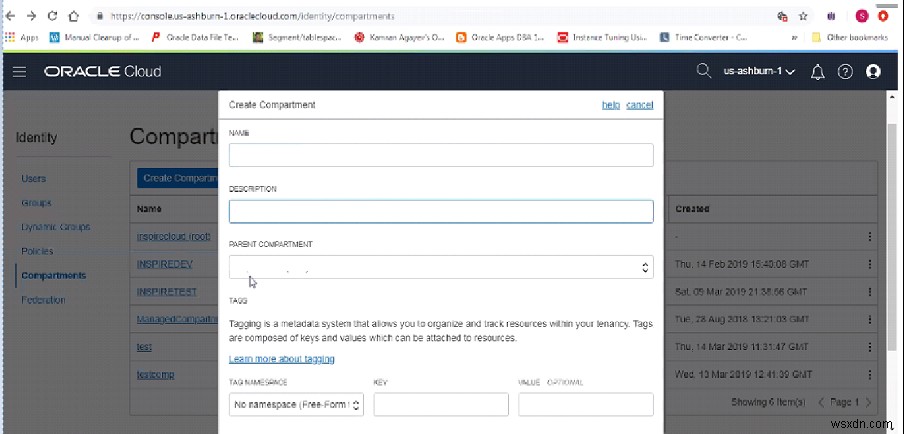Viewport: 904px width, 434px height.
Task: Click into the tag KEY field
Action: pos(441,405)
